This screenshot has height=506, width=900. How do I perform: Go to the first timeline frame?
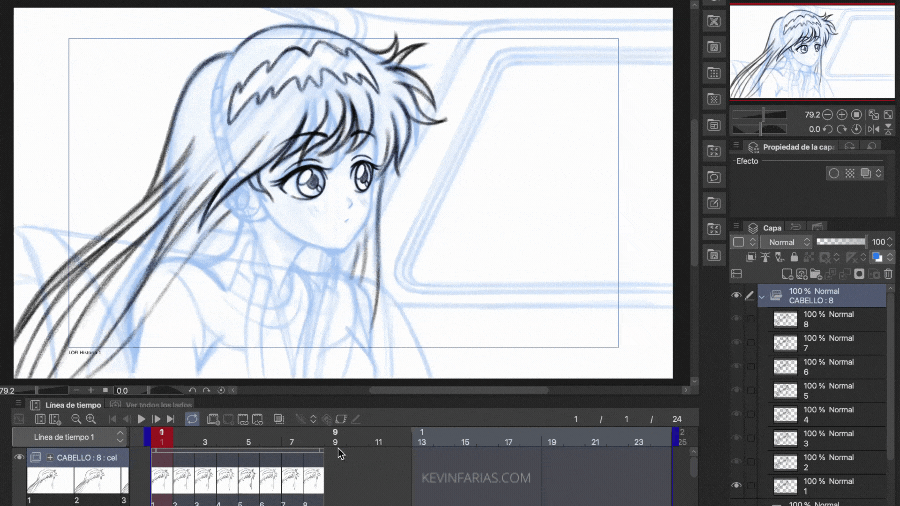[x=112, y=419]
